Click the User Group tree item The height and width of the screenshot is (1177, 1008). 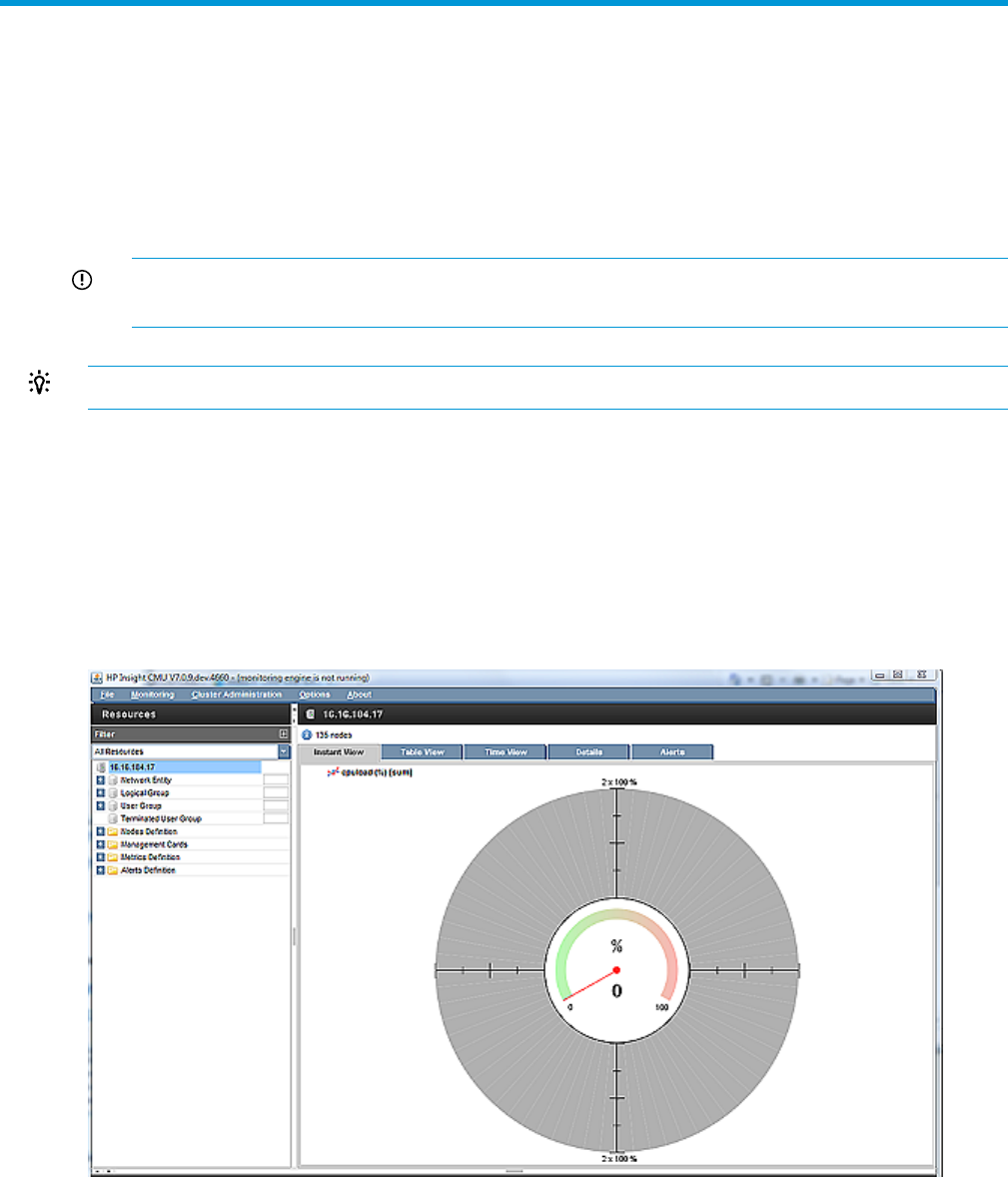(x=141, y=805)
